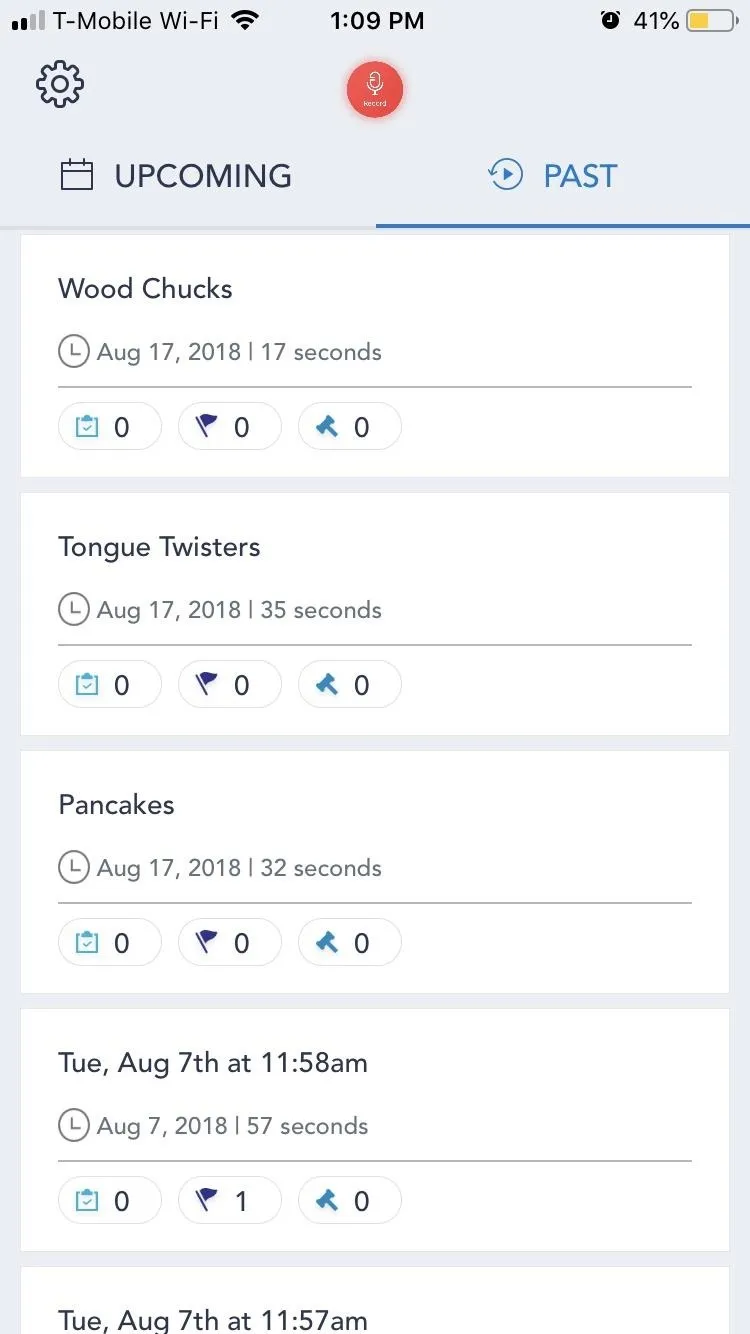
Task: Switch to the UPCOMING tab
Action: (x=176, y=176)
